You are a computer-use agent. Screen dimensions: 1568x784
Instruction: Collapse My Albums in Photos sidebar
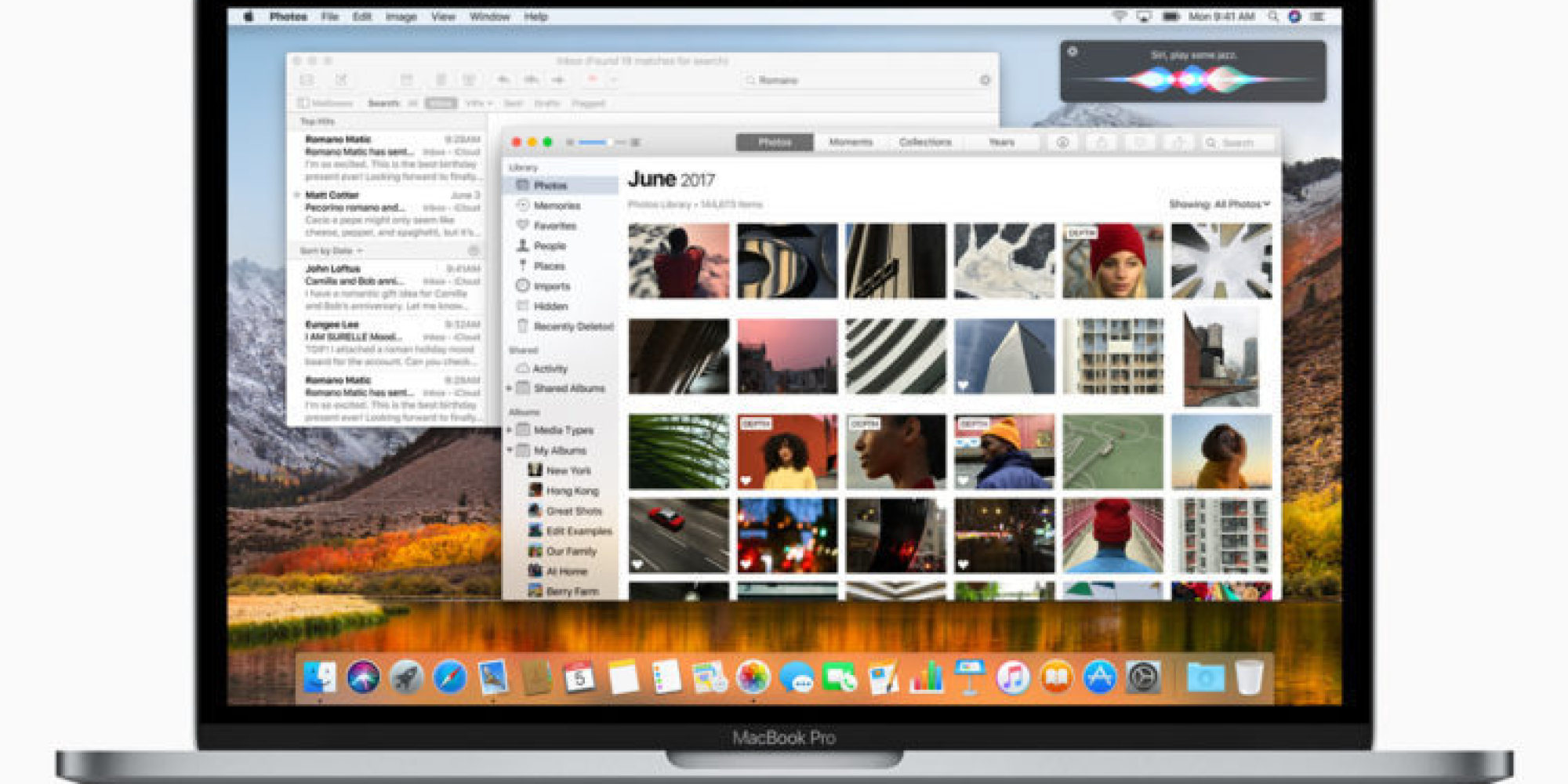[x=510, y=450]
